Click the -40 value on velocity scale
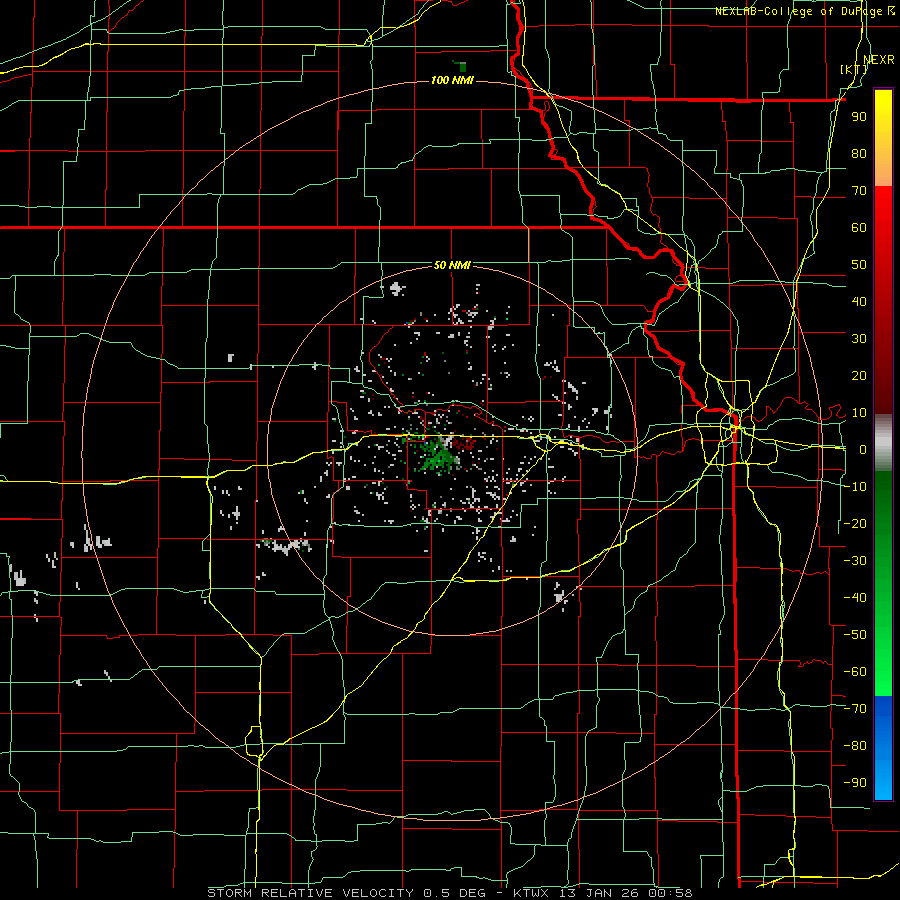The image size is (900, 900). click(855, 598)
